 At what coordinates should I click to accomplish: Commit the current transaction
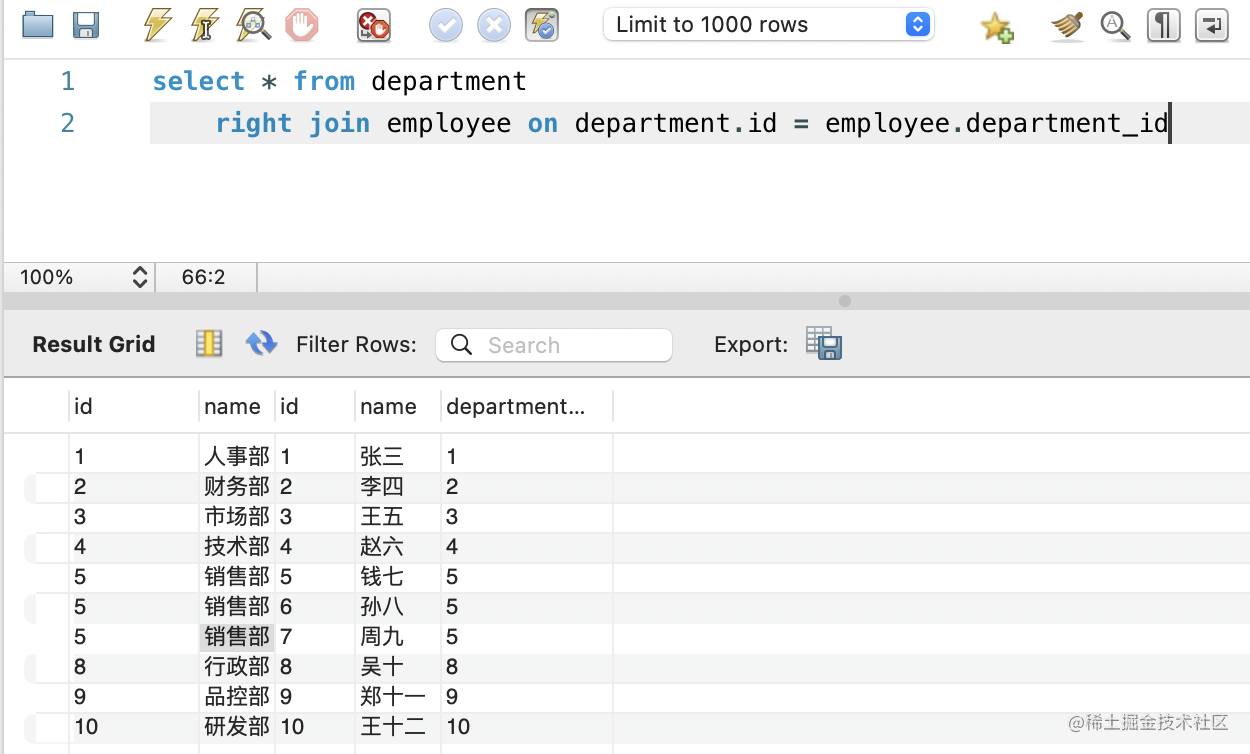coord(446,25)
